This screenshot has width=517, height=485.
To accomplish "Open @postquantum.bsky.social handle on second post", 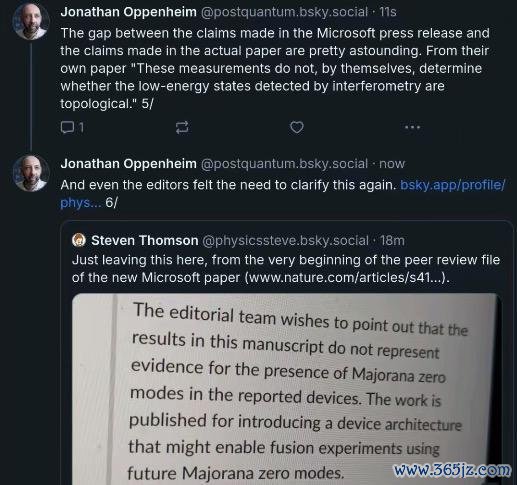I will pos(284,164).
